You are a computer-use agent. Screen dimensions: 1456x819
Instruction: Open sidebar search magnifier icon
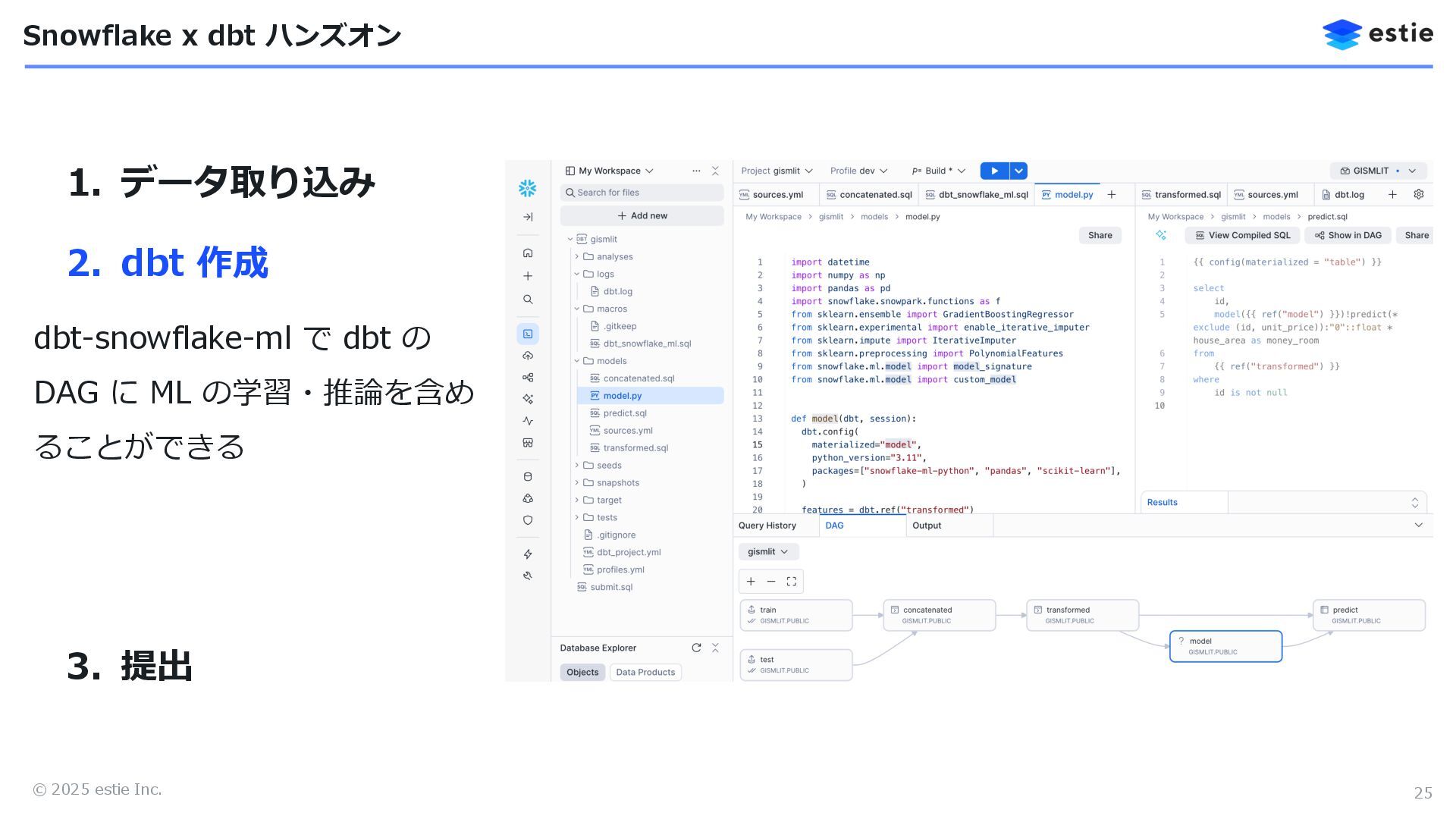(528, 300)
